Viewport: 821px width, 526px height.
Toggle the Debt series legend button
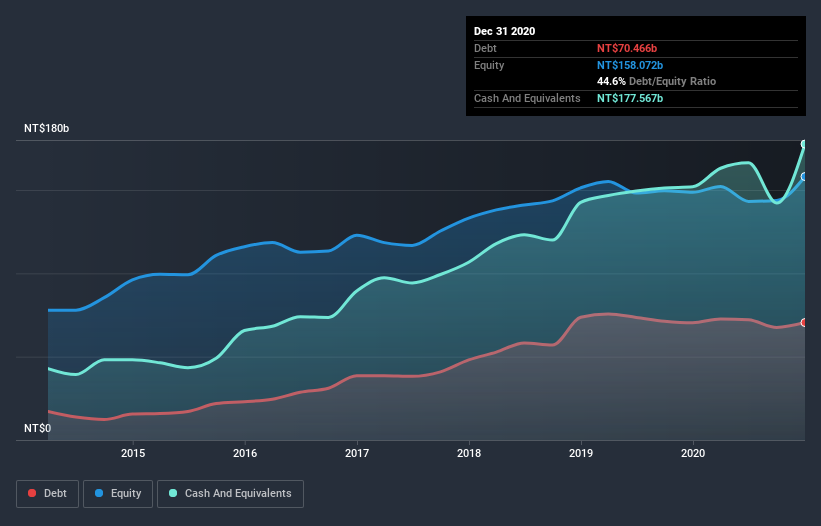(x=47, y=494)
